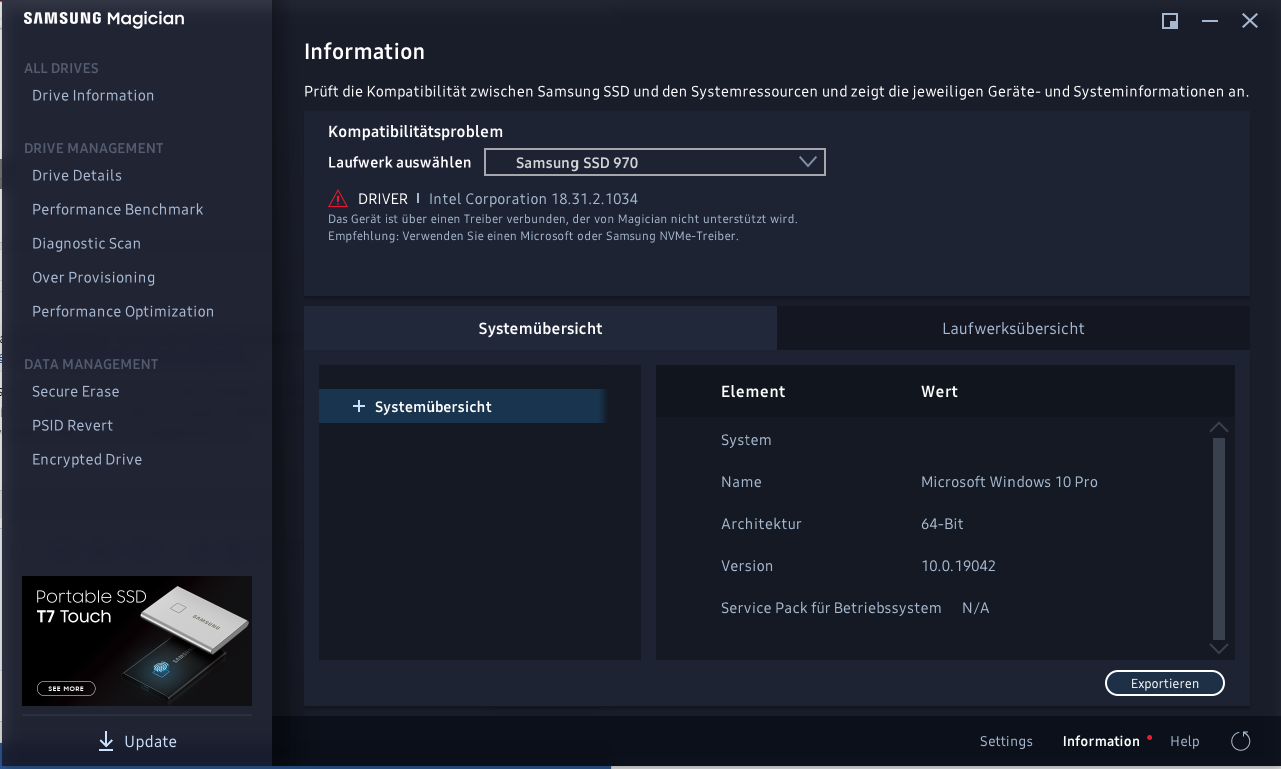The width and height of the screenshot is (1281, 769).
Task: Open Encrypted Drive section
Action: coord(87,460)
